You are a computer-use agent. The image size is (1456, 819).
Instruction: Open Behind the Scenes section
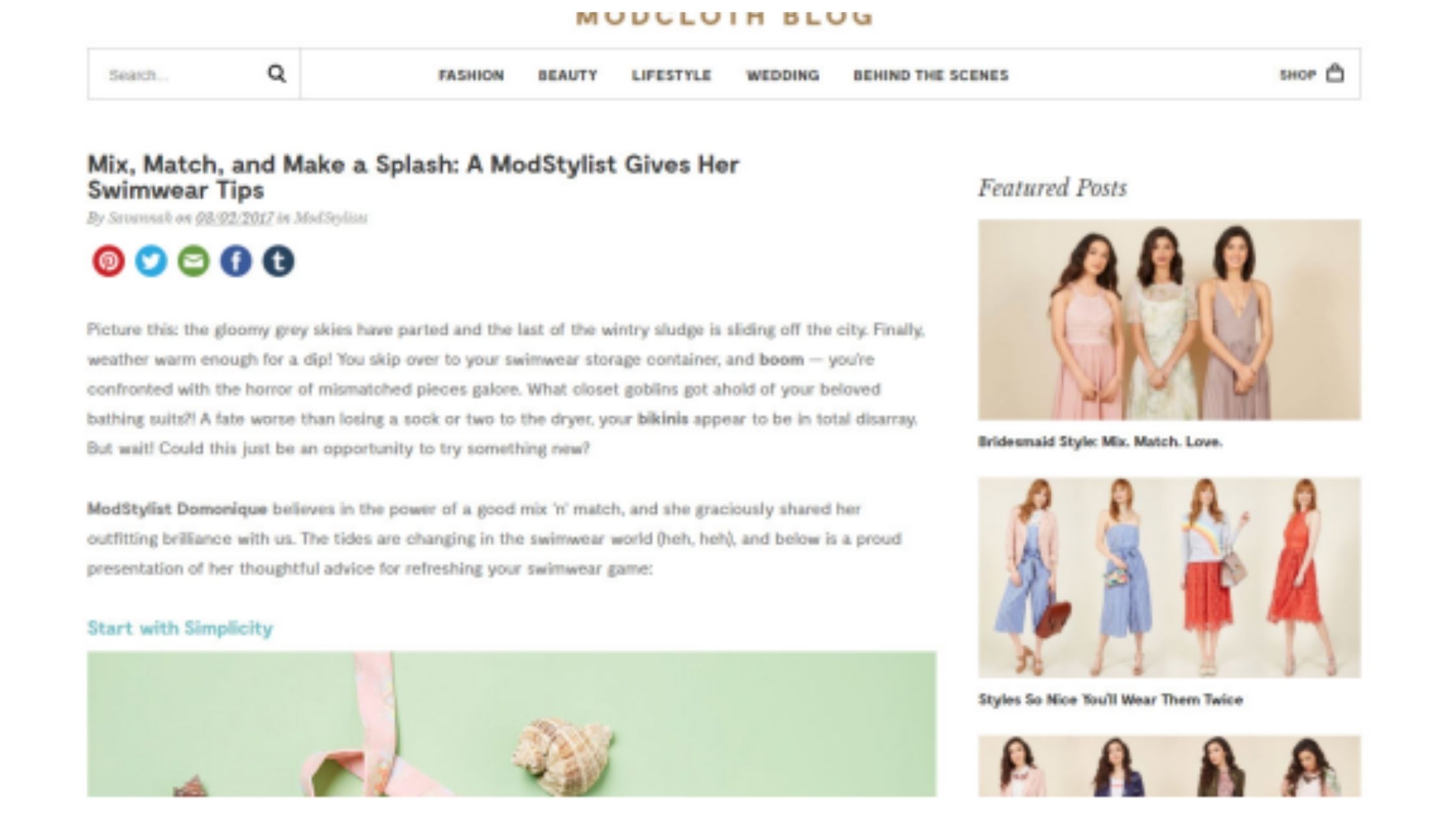pyautogui.click(x=931, y=75)
